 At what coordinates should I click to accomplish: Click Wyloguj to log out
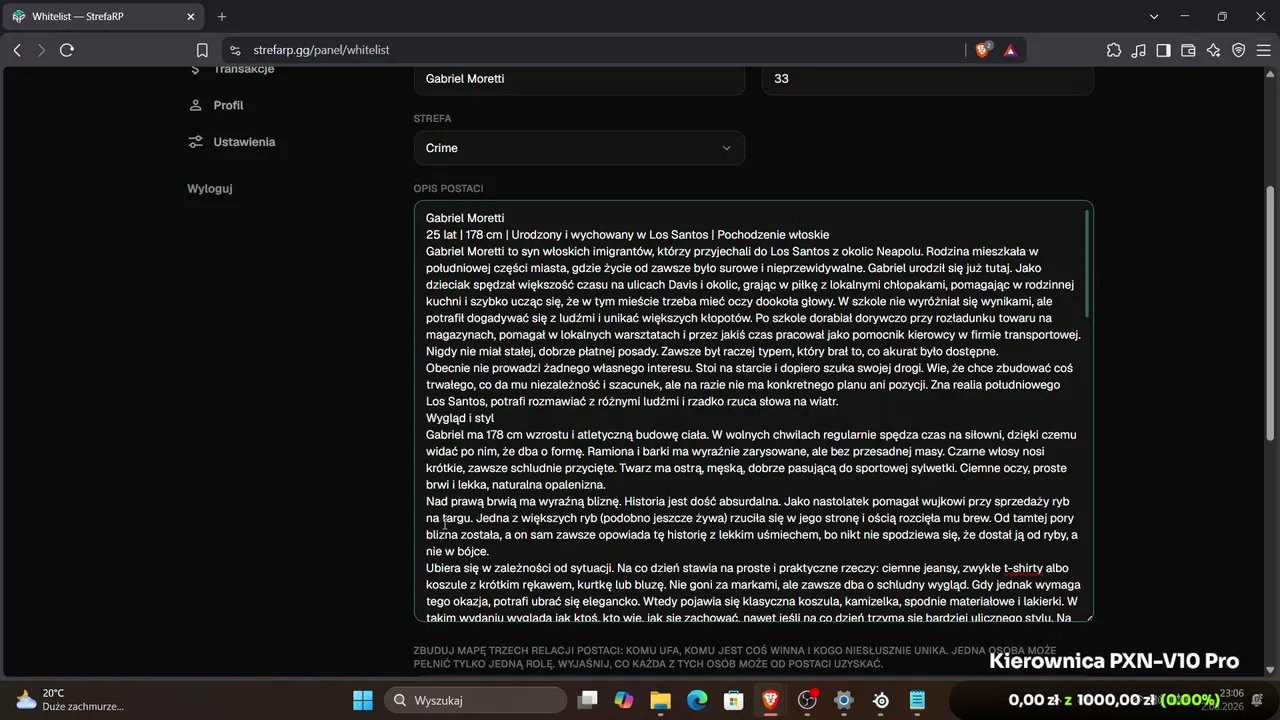pos(210,189)
